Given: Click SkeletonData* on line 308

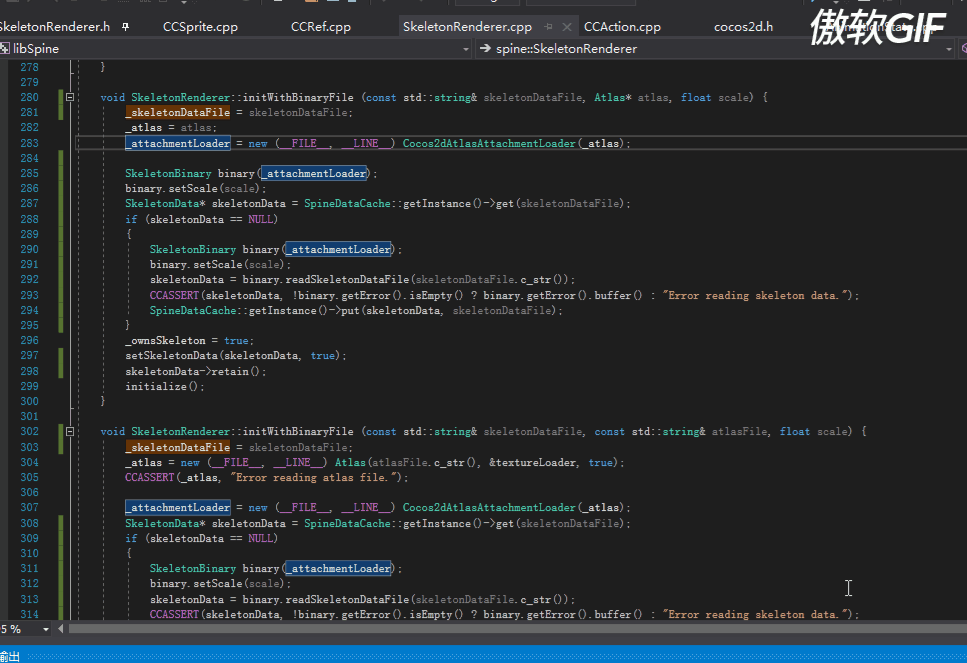Looking at the screenshot, I should [x=165, y=523].
